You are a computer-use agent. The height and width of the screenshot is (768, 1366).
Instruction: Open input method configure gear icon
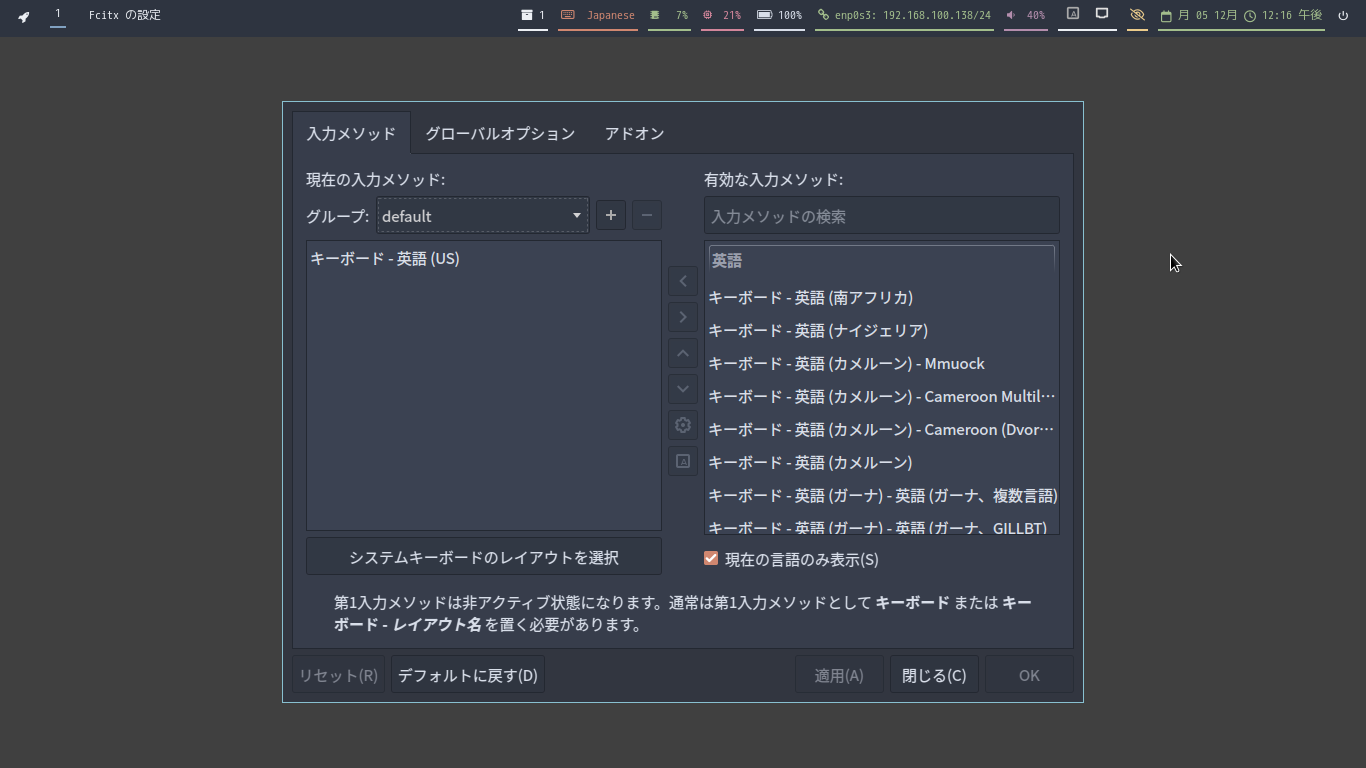[683, 425]
